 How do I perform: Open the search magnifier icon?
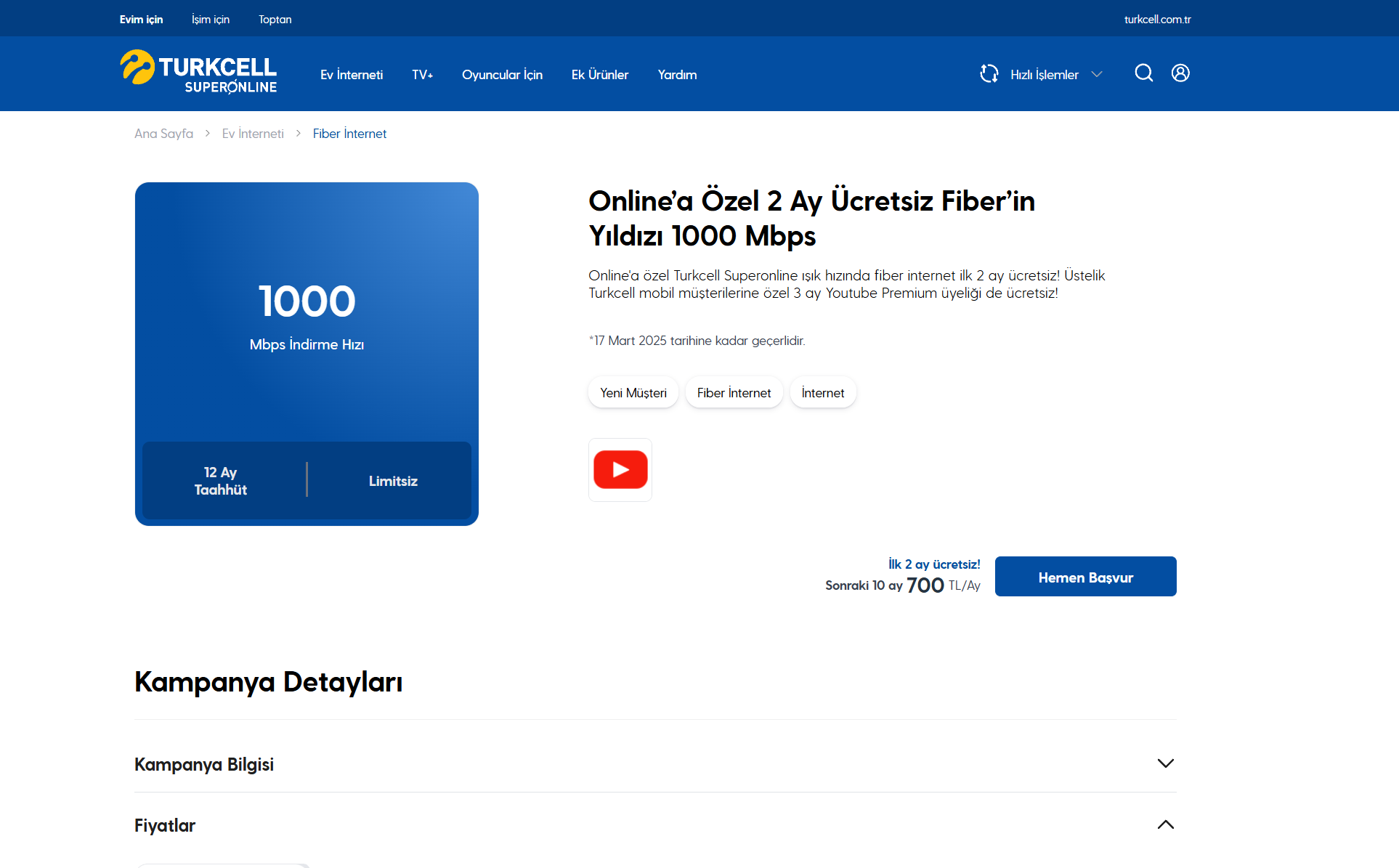coord(1144,73)
